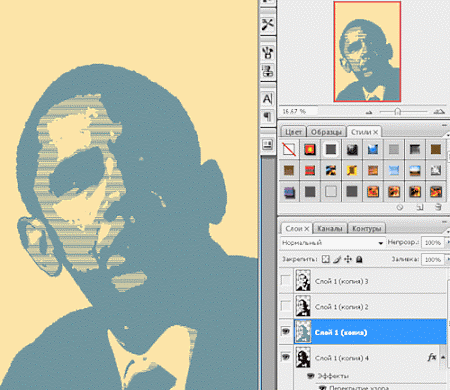Open the Стили panel options menu arrow
This screenshot has height=390, width=450.
click(x=447, y=135)
